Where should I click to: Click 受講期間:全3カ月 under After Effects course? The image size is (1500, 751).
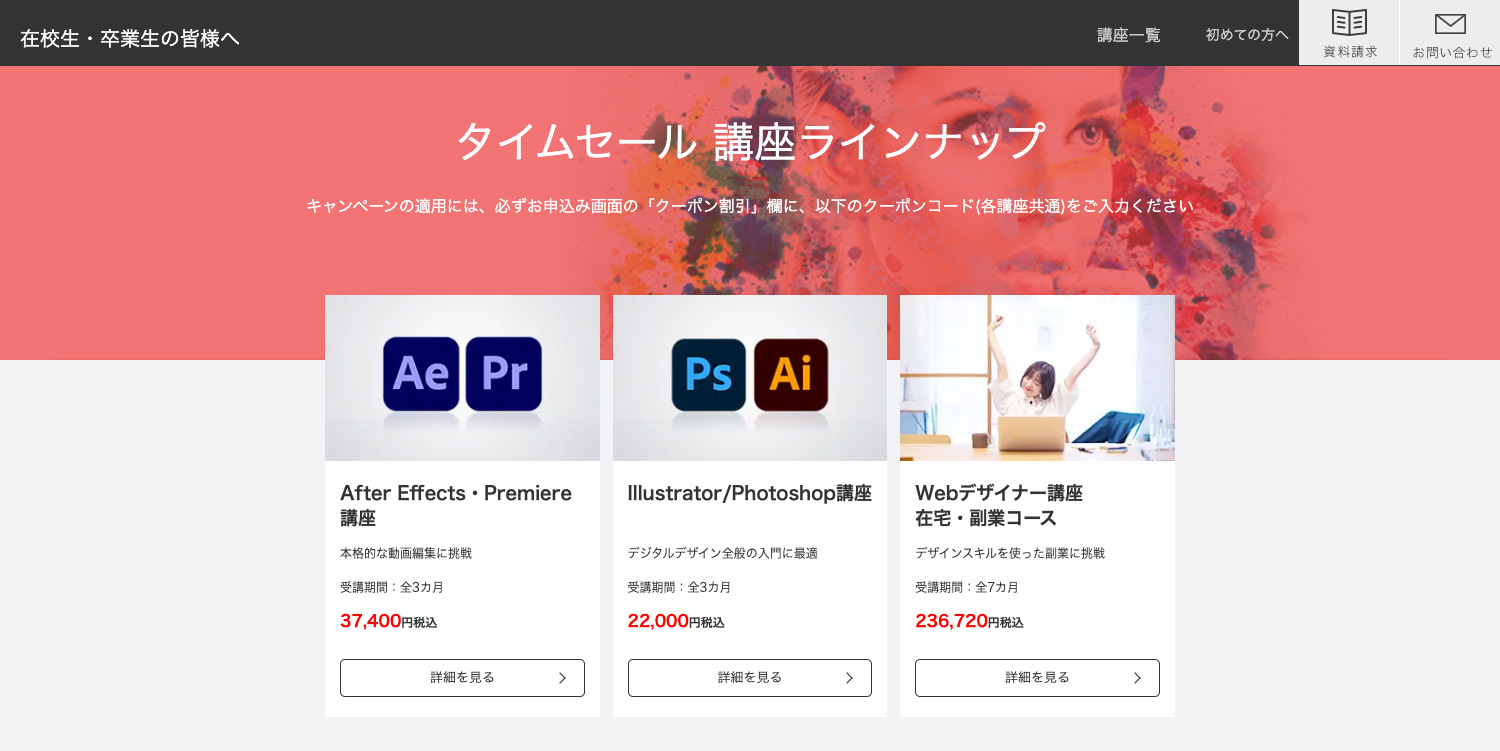click(x=392, y=587)
